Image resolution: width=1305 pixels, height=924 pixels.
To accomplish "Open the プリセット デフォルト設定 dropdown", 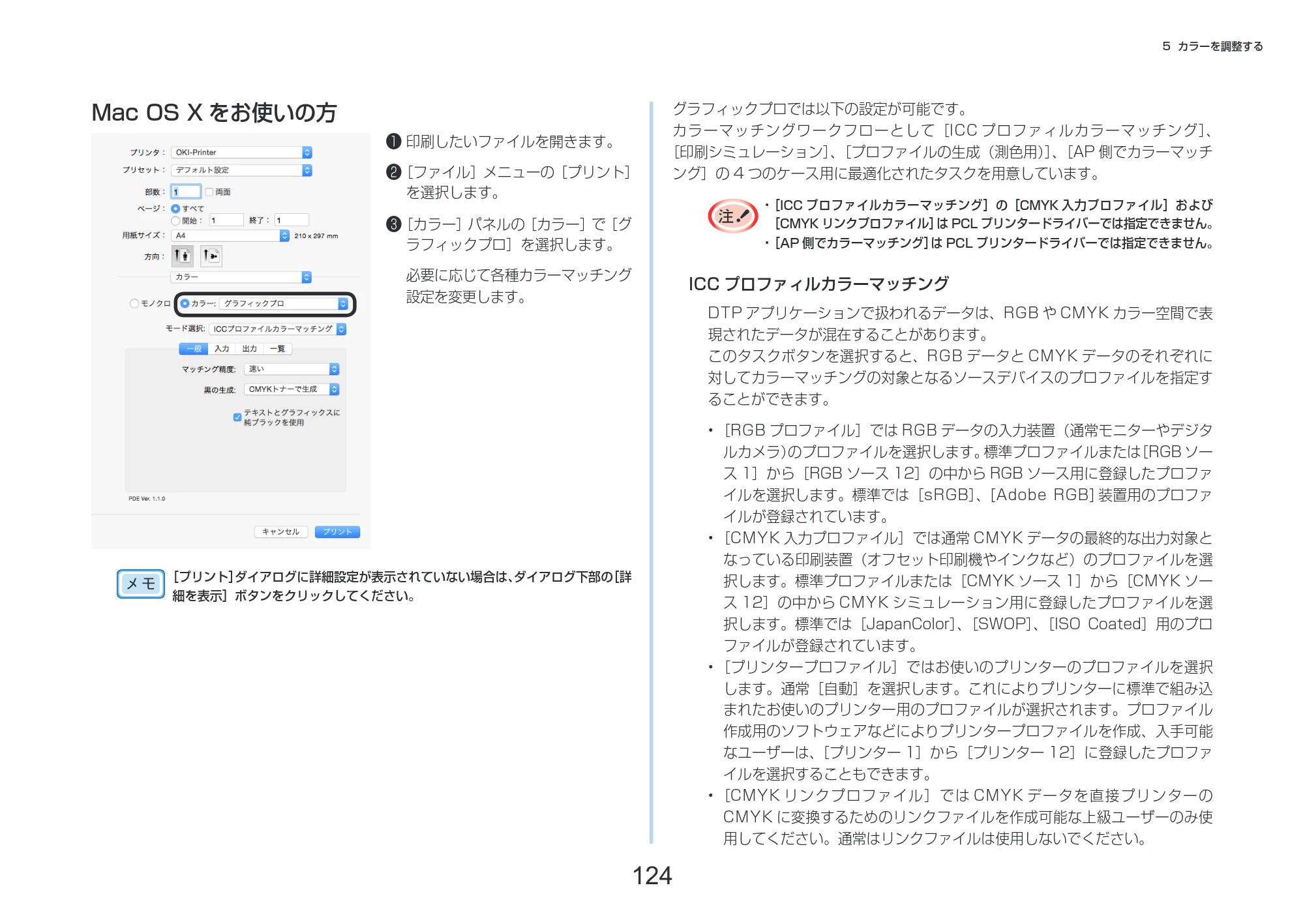I will point(242,170).
